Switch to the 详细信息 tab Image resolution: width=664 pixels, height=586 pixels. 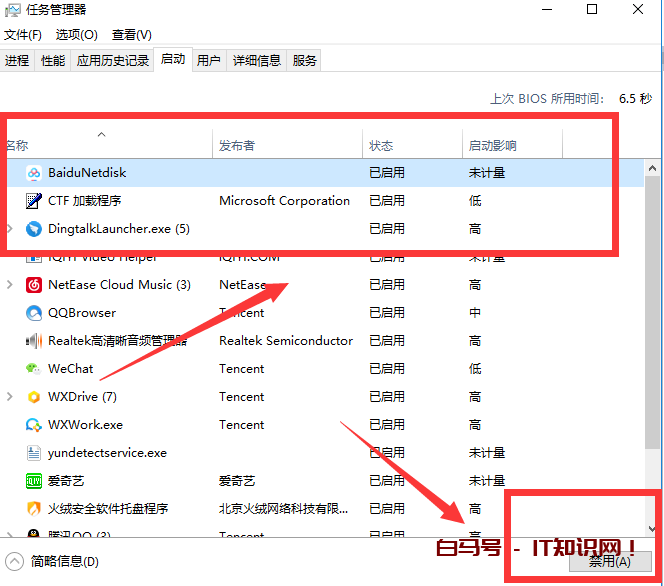pyautogui.click(x=257, y=61)
